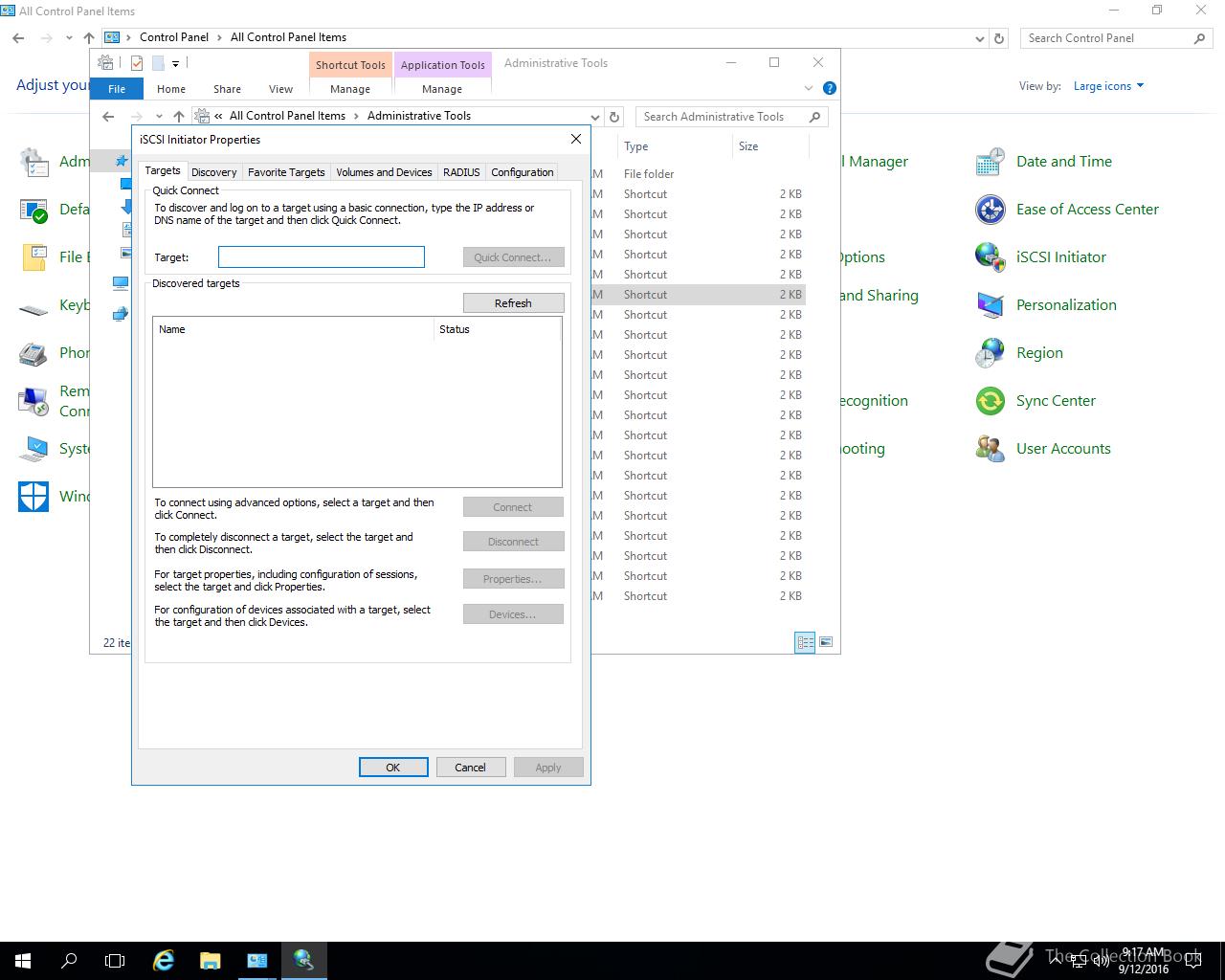Open Customize Quick Access Toolbar dropdown
This screenshot has width=1225, height=980.
click(x=175, y=64)
